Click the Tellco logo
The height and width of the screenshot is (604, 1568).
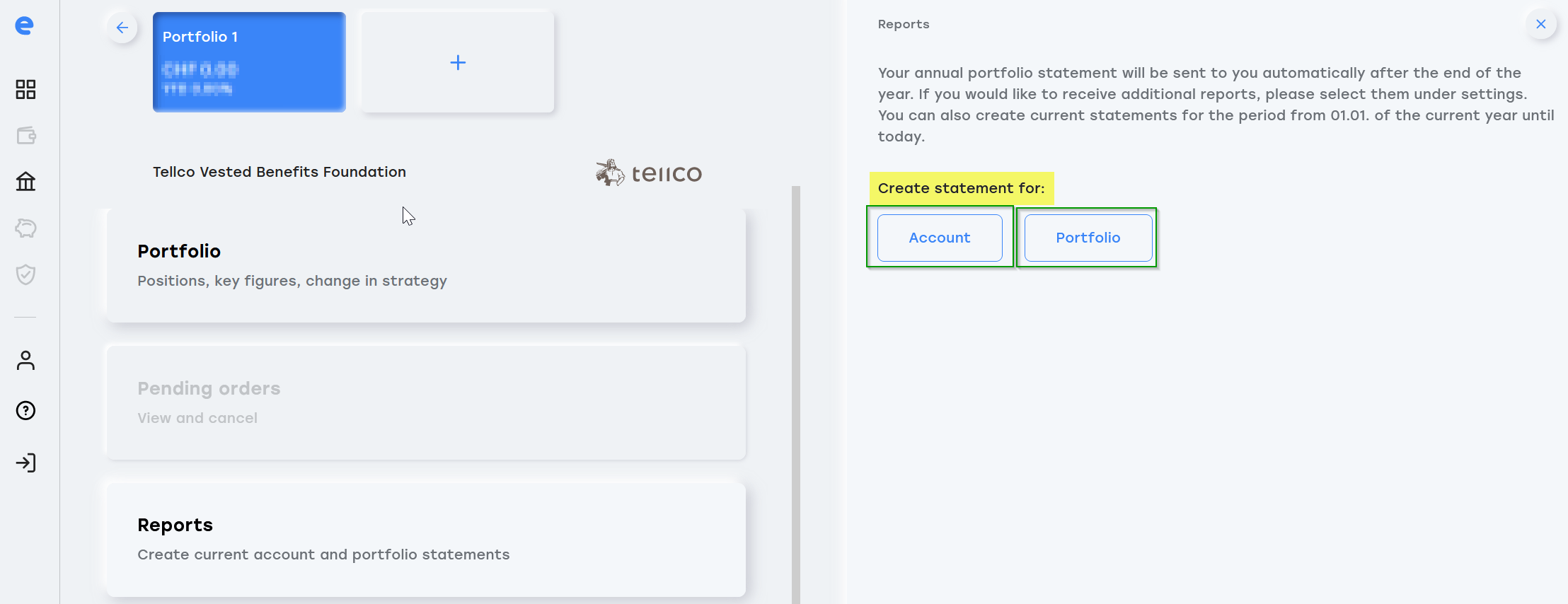tap(649, 173)
